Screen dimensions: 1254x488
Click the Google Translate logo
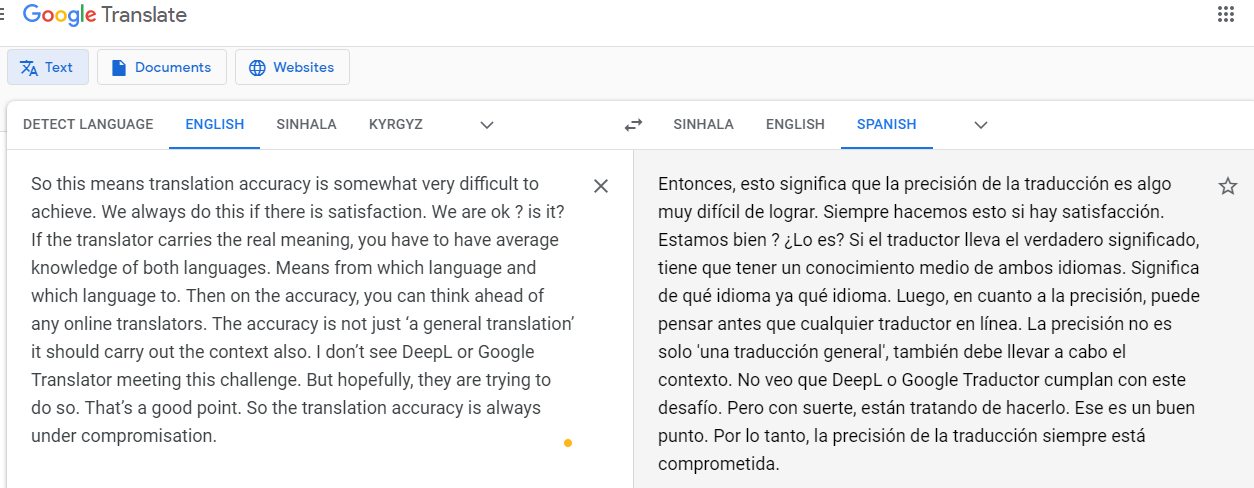click(x=105, y=15)
